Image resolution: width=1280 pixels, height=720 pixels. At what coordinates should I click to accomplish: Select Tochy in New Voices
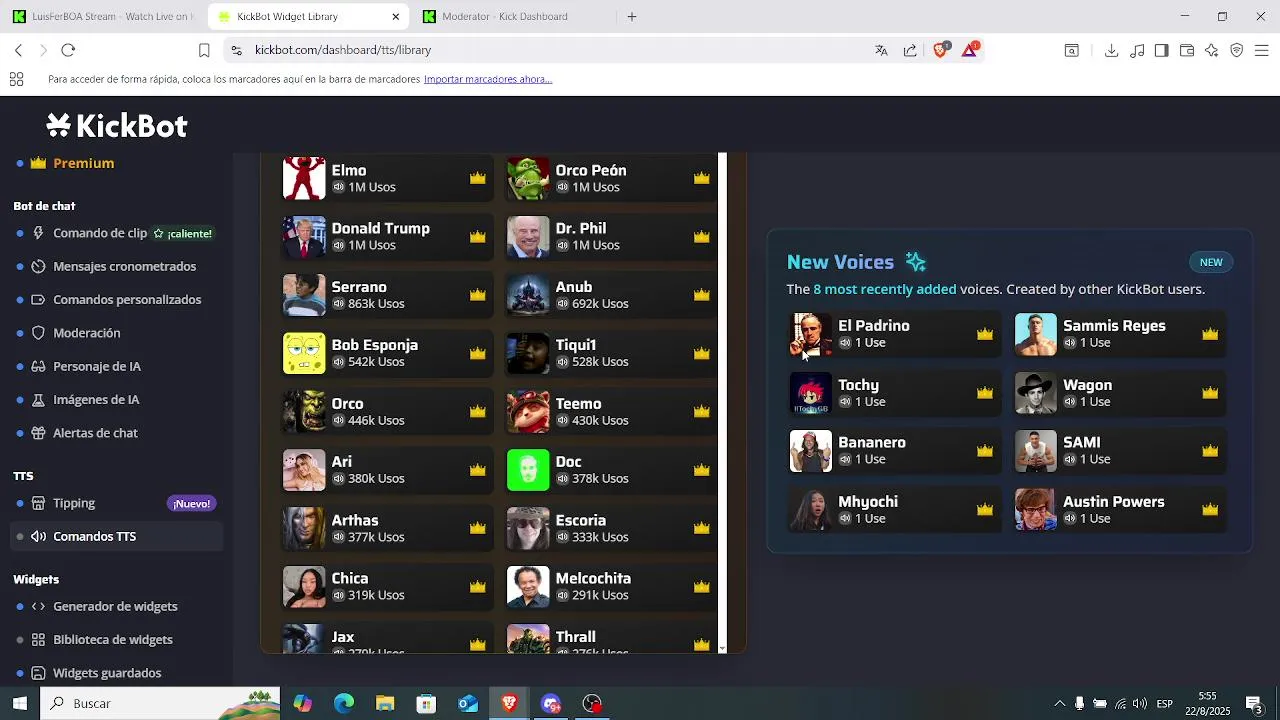click(894, 393)
